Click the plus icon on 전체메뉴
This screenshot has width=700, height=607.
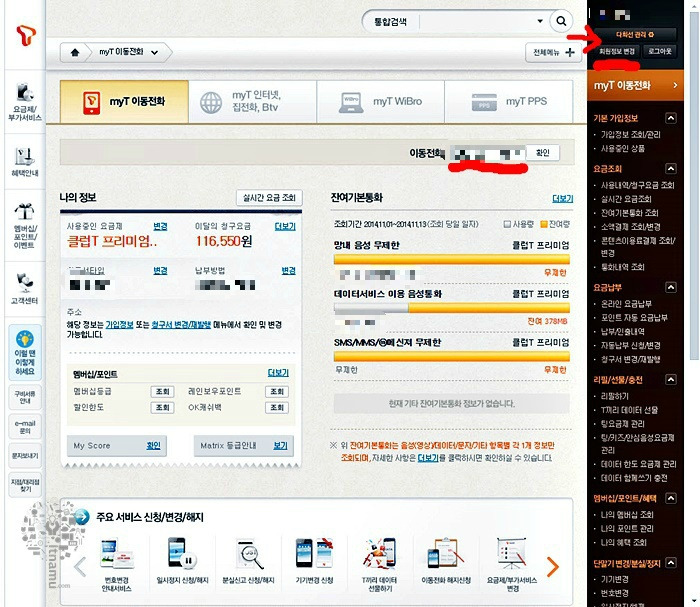click(570, 52)
